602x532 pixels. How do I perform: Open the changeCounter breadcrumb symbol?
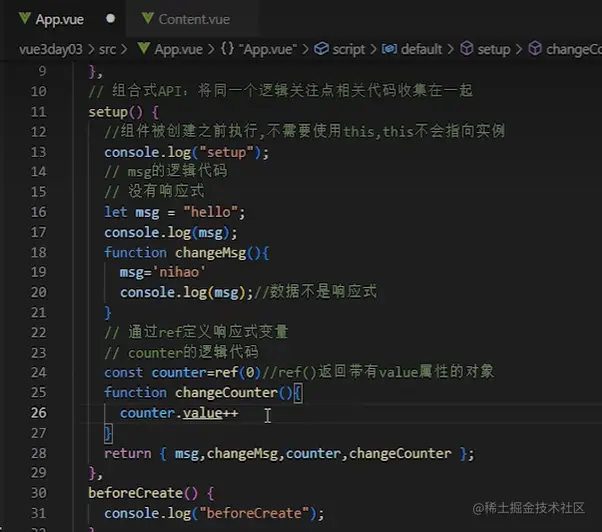[x=574, y=49]
